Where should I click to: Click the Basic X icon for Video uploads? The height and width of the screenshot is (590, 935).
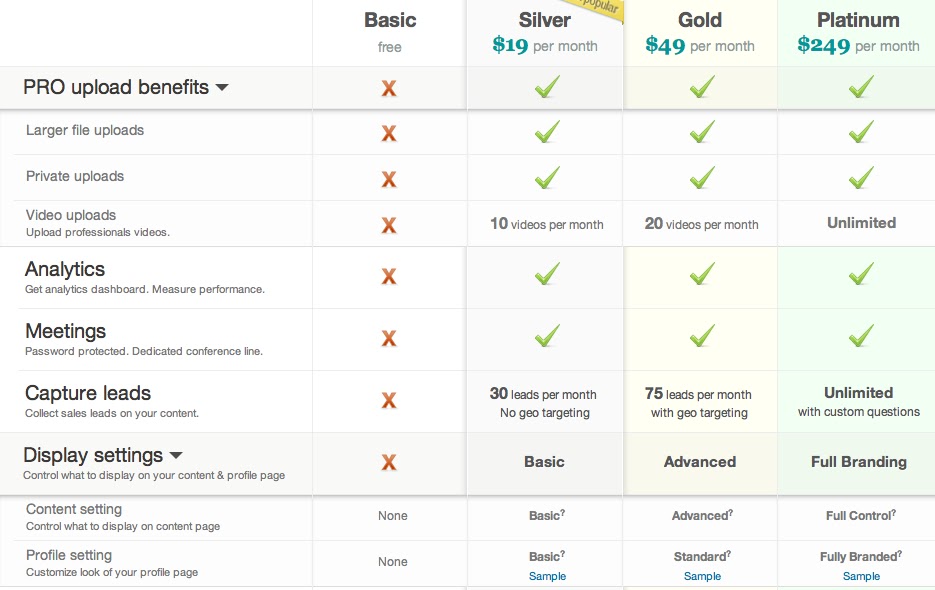389,225
